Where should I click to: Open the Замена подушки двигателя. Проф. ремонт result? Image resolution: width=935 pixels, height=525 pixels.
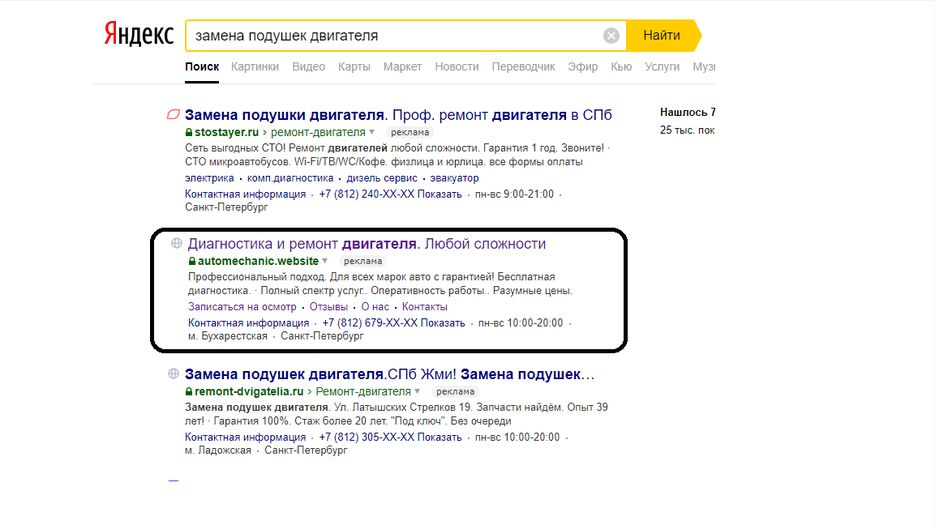398,115
